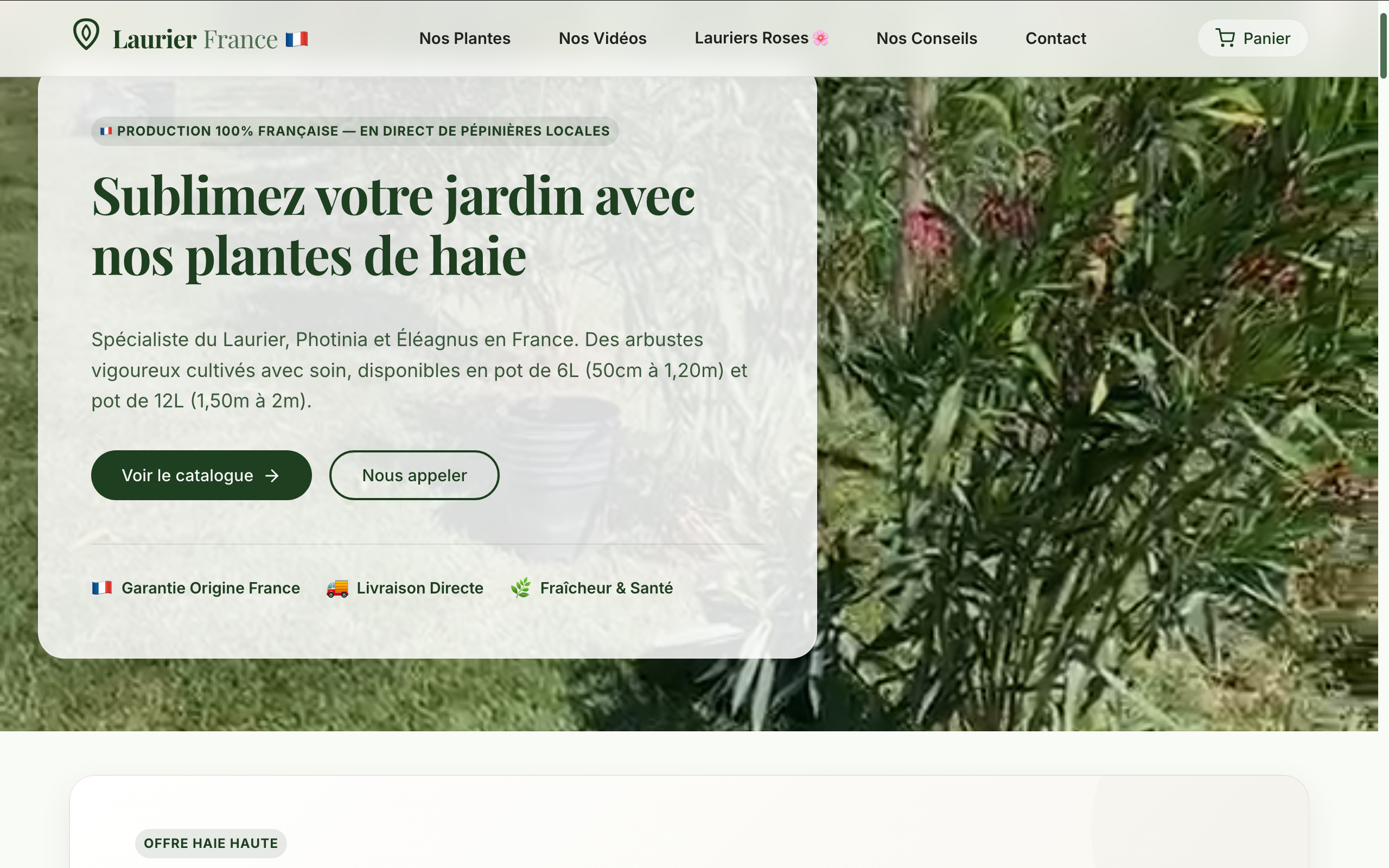Click the herb leaf icon beside Fraîcheur & Santé
This screenshot has height=868, width=1389.
click(521, 588)
